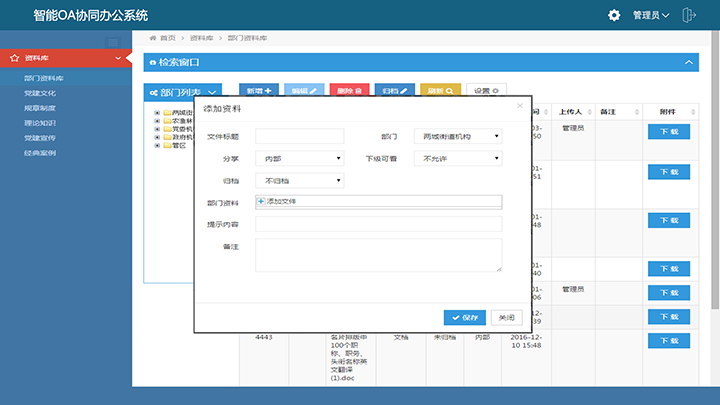720x405 pixels.
Task: Open the 分享 dropdown showing 内部
Action: 299,158
